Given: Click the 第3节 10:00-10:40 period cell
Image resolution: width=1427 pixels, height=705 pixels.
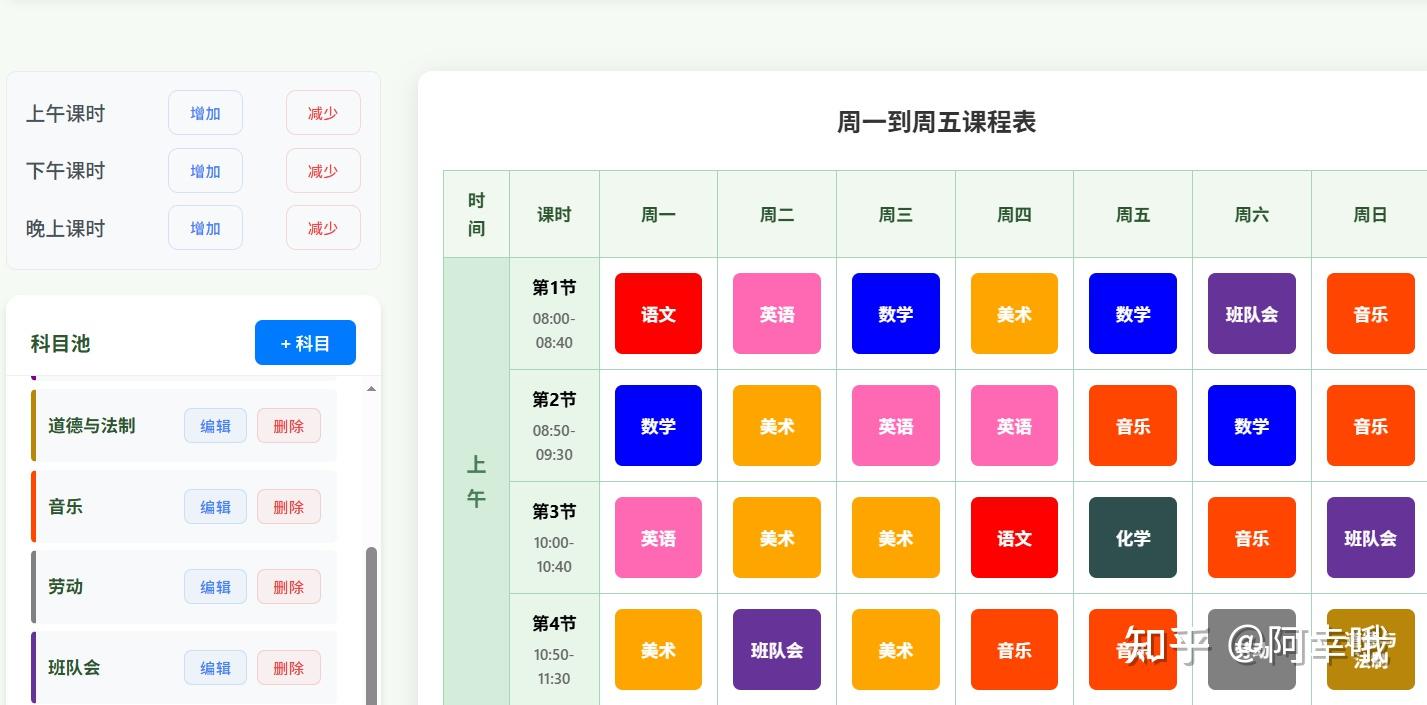Looking at the screenshot, I should click(554, 538).
